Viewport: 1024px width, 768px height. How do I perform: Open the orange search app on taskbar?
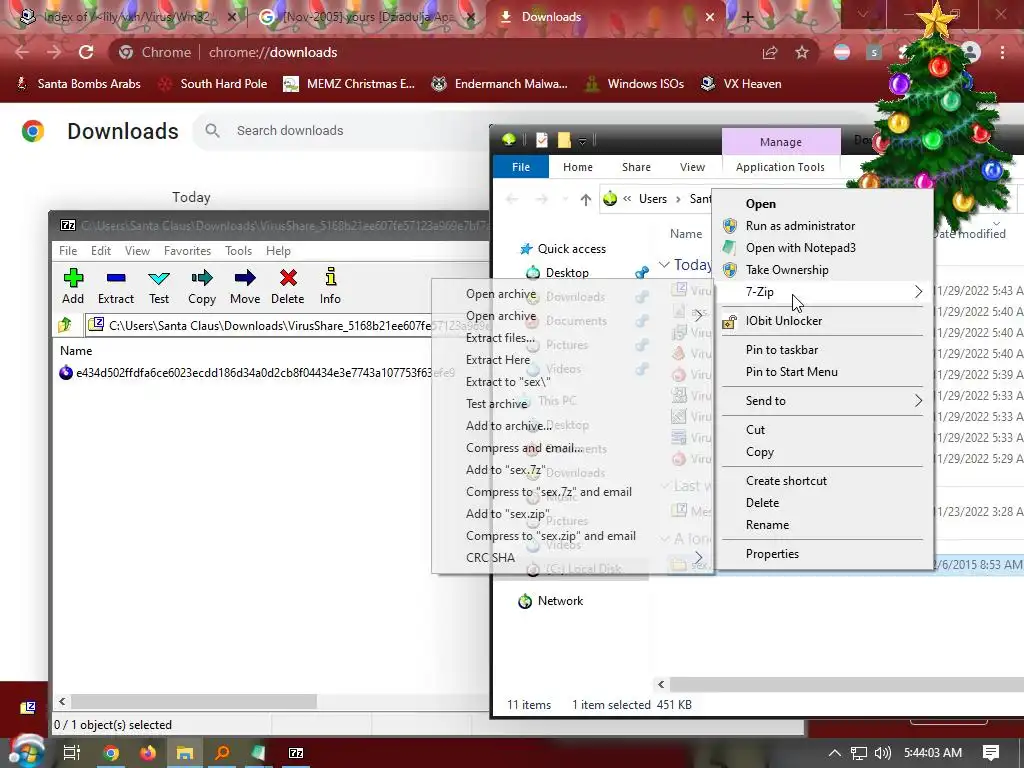[x=222, y=753]
